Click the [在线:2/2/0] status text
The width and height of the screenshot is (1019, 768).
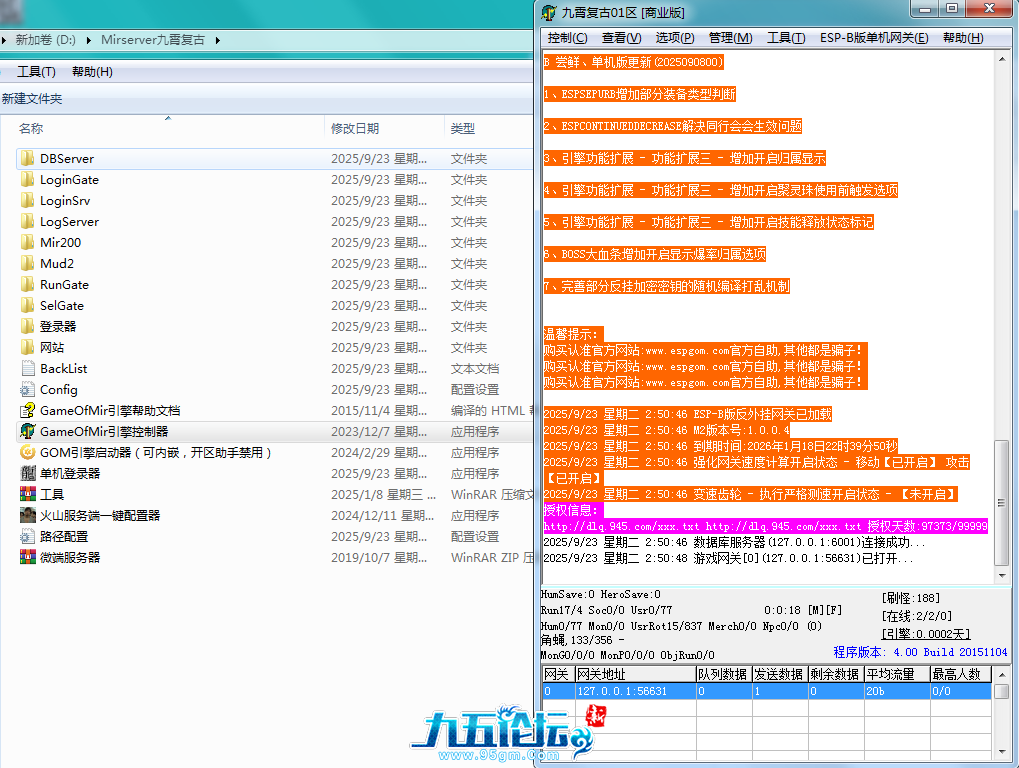[917, 615]
